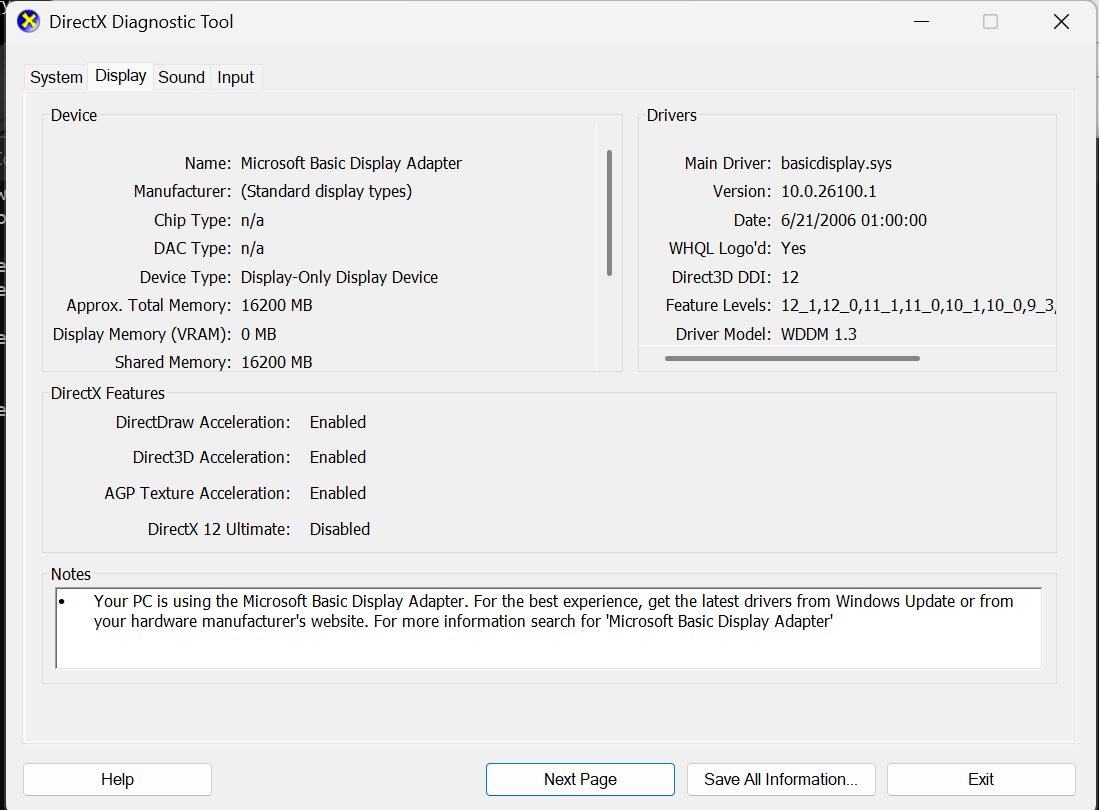The width and height of the screenshot is (1099, 810).
Task: Click the AGP Texture Acceleration 'Enabled' value
Action: point(338,493)
